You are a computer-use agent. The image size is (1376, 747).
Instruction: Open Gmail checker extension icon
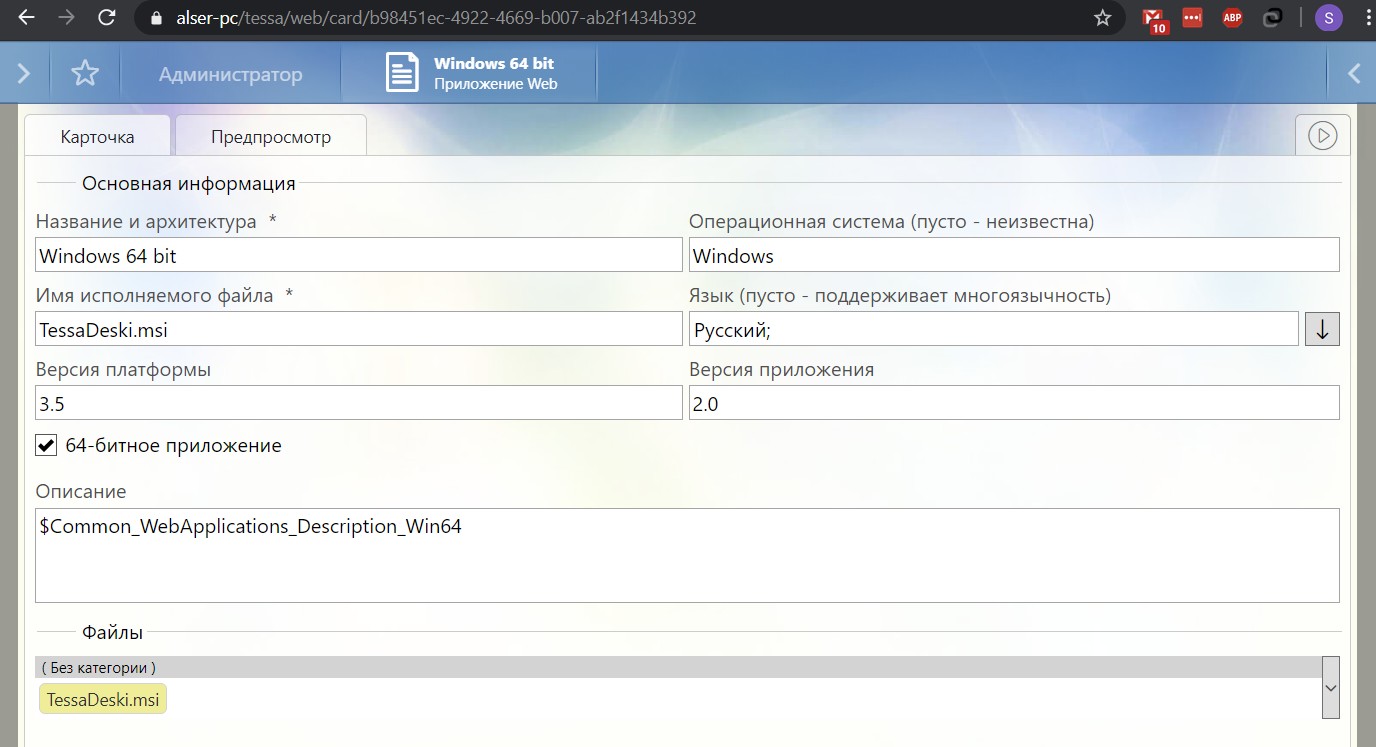[1155, 18]
